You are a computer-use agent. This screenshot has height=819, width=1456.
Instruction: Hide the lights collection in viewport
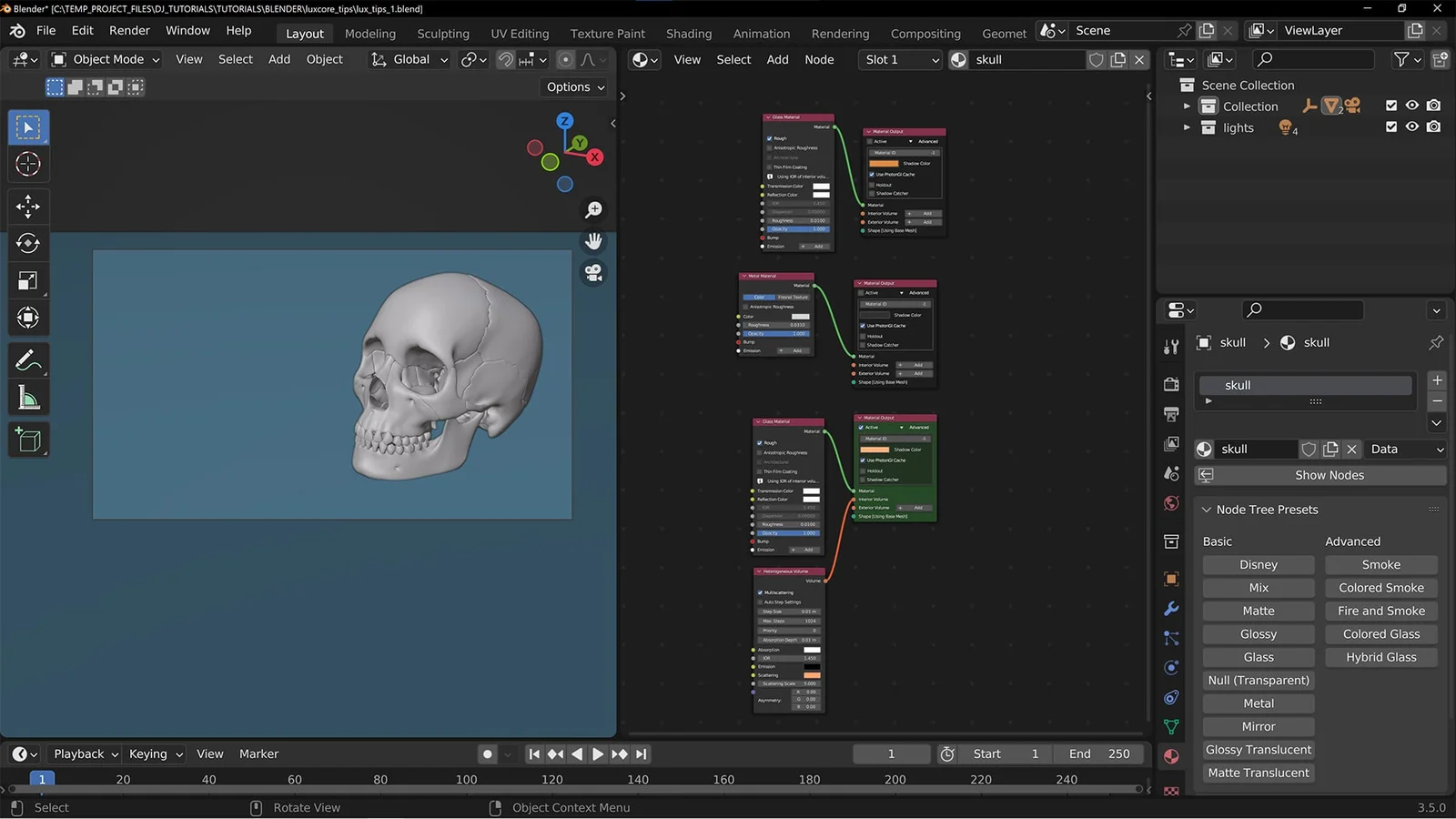[x=1412, y=127]
